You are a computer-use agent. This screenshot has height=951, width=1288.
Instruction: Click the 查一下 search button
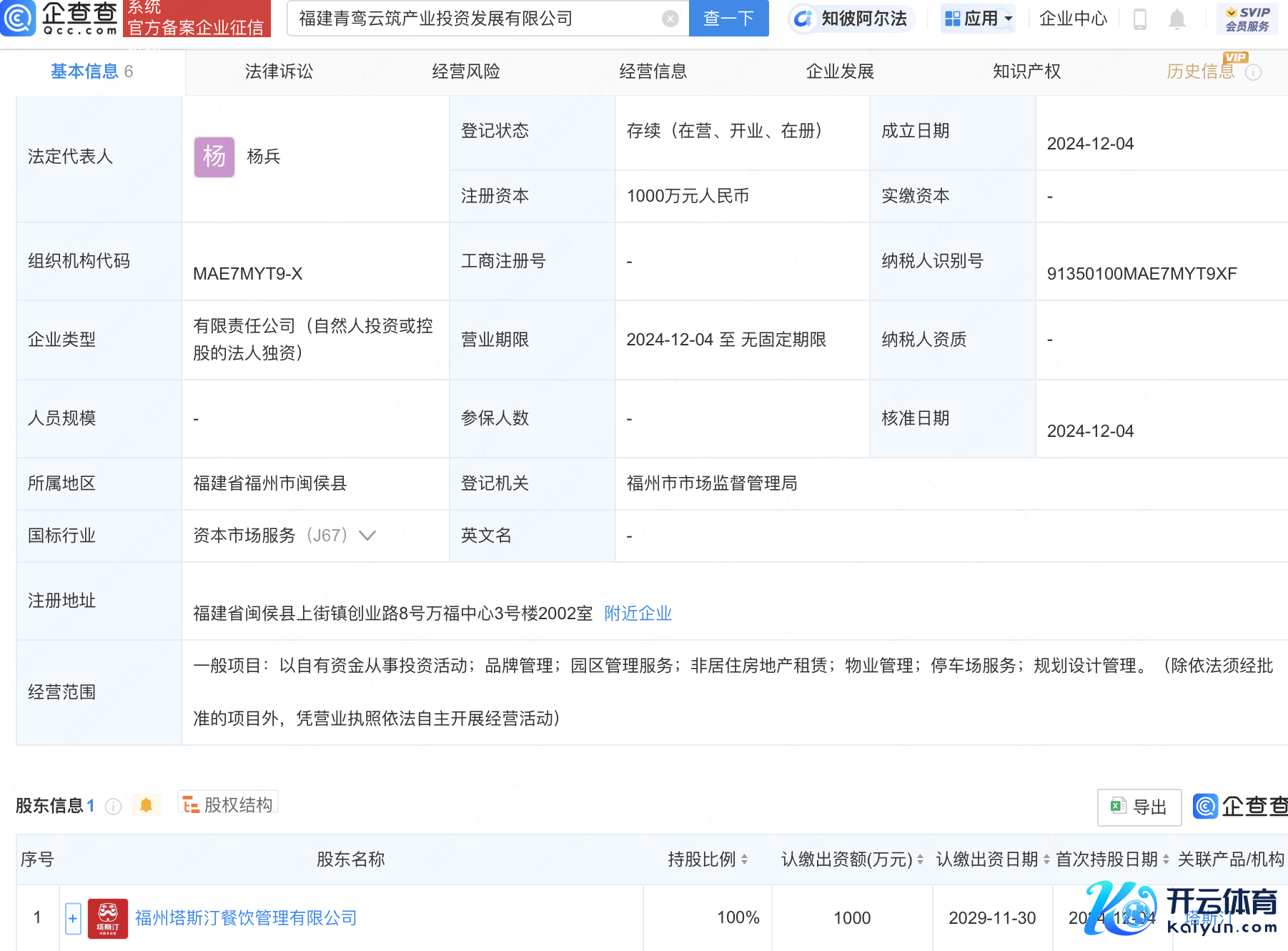point(728,19)
